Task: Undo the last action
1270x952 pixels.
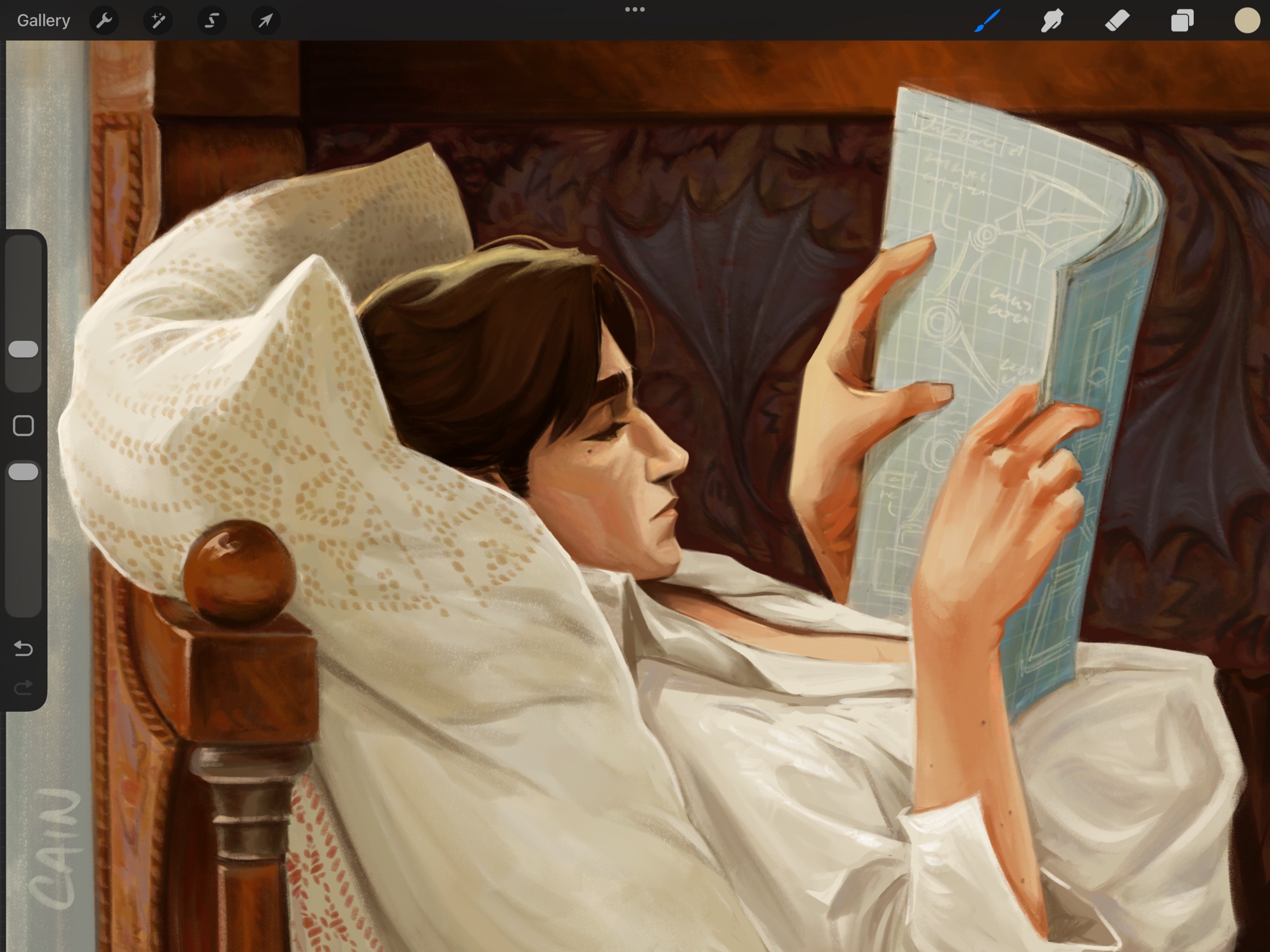Action: coord(23,648)
